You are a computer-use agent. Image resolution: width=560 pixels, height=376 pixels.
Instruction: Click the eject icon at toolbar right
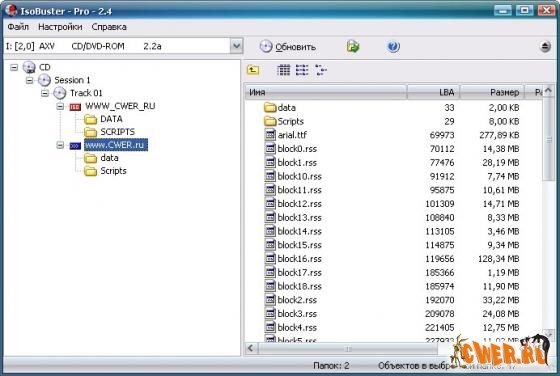(545, 47)
